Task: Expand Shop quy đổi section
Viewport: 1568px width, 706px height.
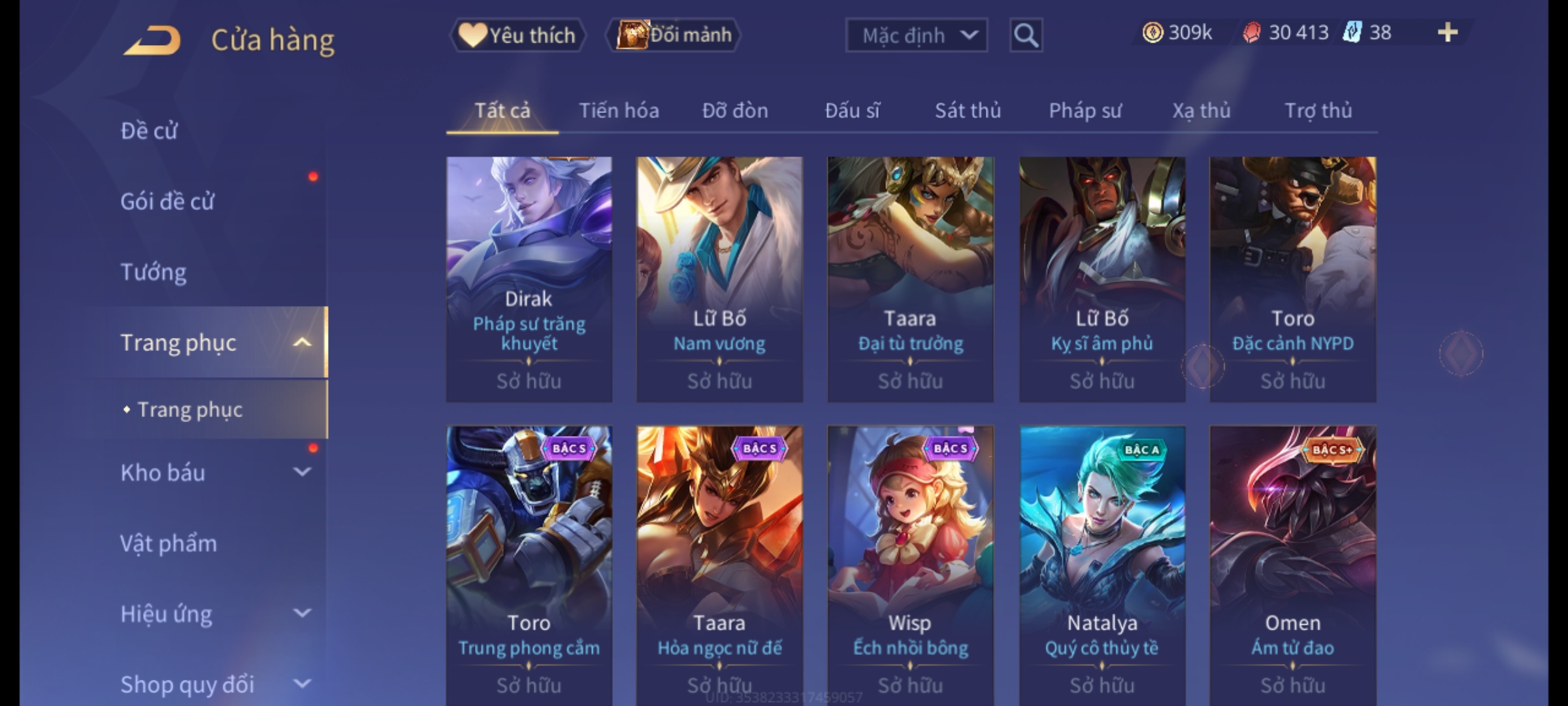Action: (x=302, y=684)
